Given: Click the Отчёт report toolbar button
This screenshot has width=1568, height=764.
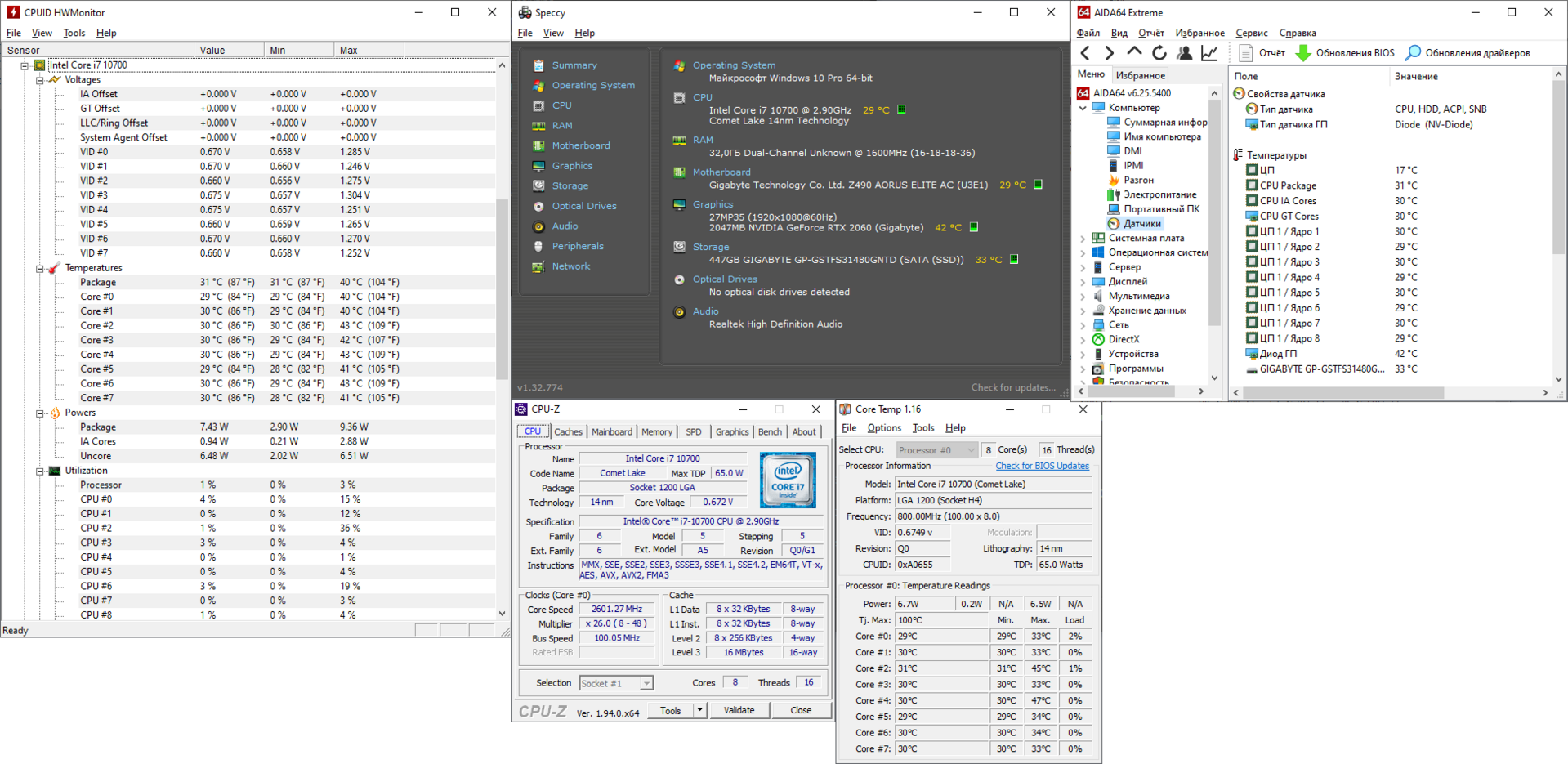Looking at the screenshot, I should point(1262,53).
